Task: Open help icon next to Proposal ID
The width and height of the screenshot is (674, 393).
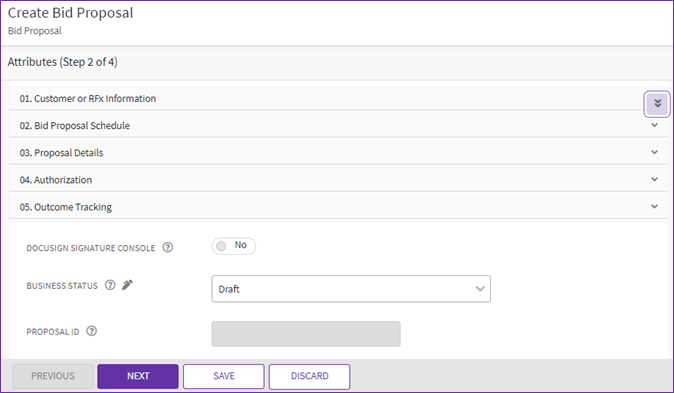Action: pos(92,331)
